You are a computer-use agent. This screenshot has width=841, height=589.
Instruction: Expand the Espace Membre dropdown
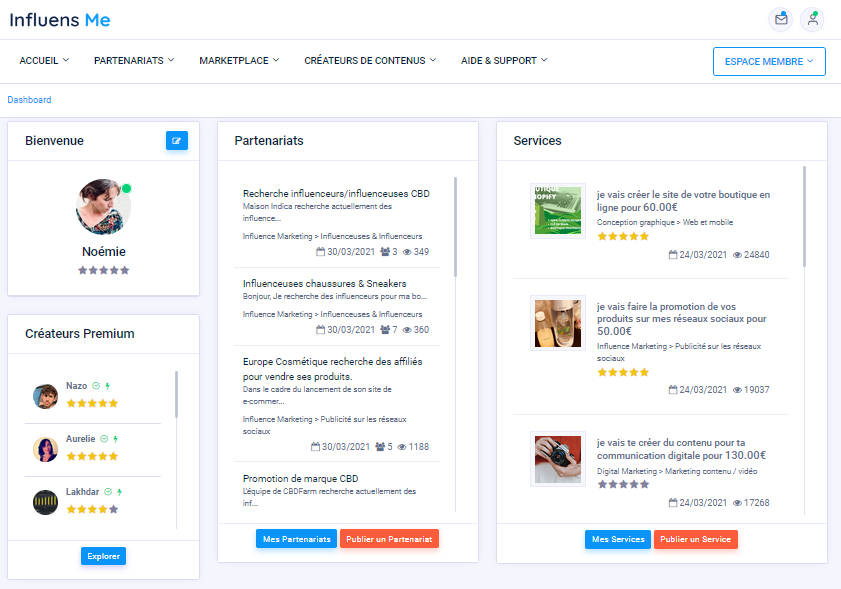pos(768,61)
